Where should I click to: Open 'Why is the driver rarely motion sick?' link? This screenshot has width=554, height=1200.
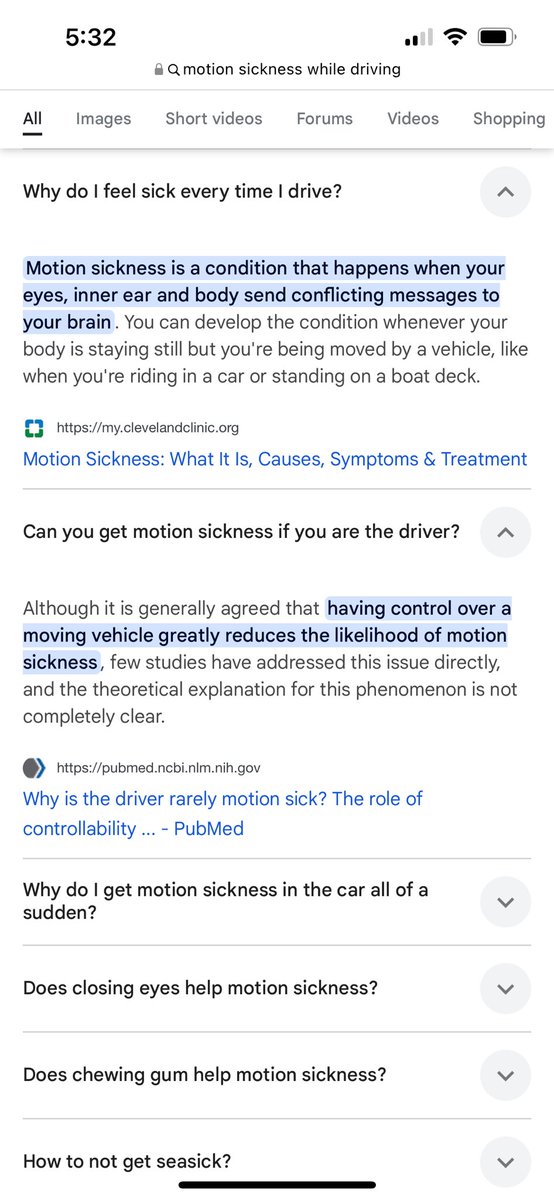click(x=223, y=813)
